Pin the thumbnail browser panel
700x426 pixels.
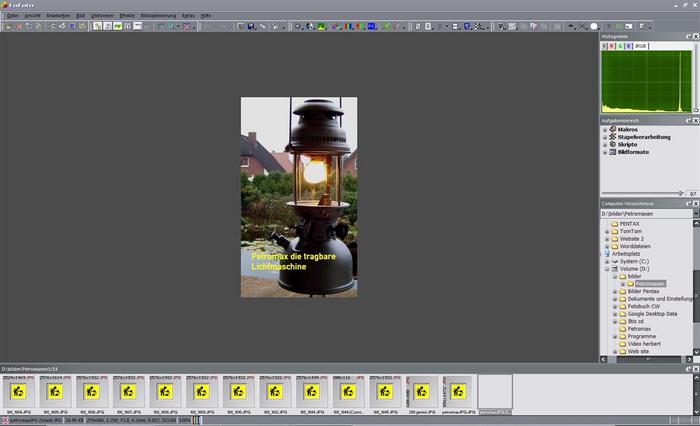[688, 369]
